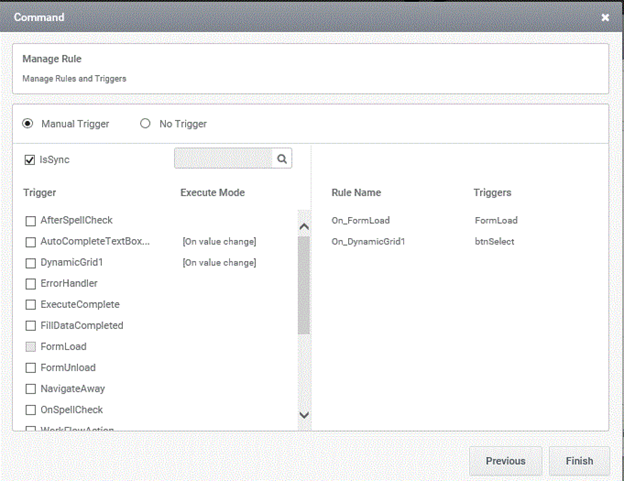Select the On_DynamicGrid1 rule name
Image resolution: width=624 pixels, height=481 pixels.
point(368,241)
